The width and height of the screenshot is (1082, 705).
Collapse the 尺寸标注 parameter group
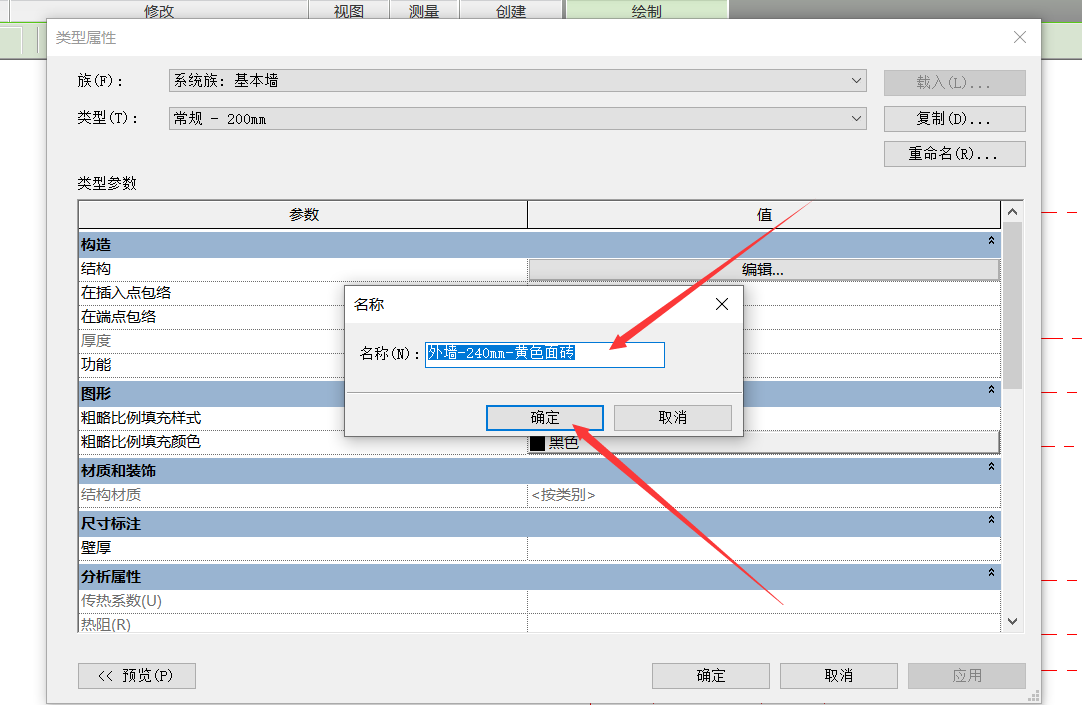tap(991, 521)
